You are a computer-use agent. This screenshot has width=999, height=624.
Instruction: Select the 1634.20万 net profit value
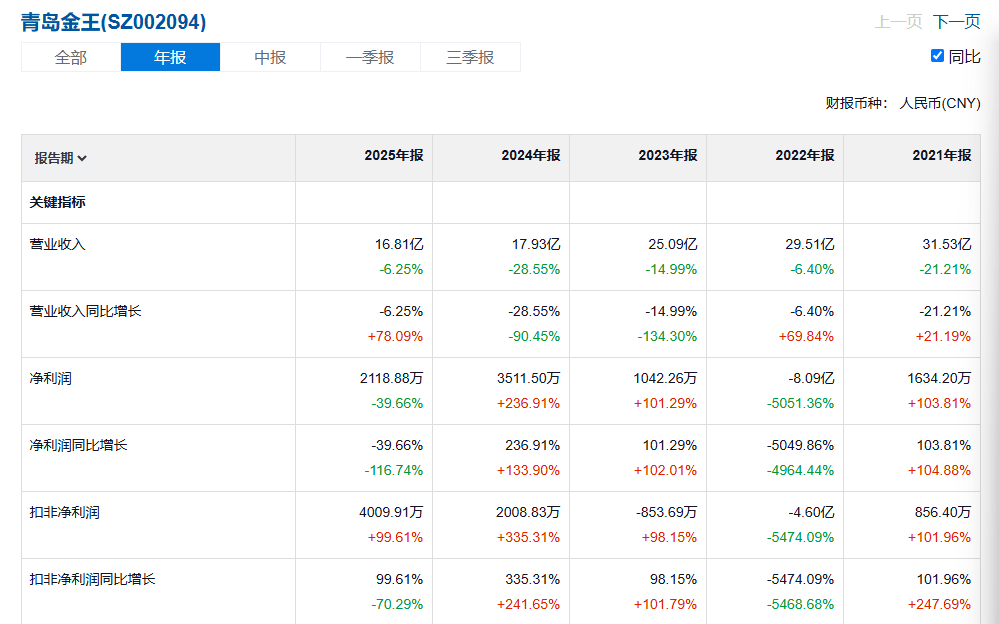coord(939,379)
